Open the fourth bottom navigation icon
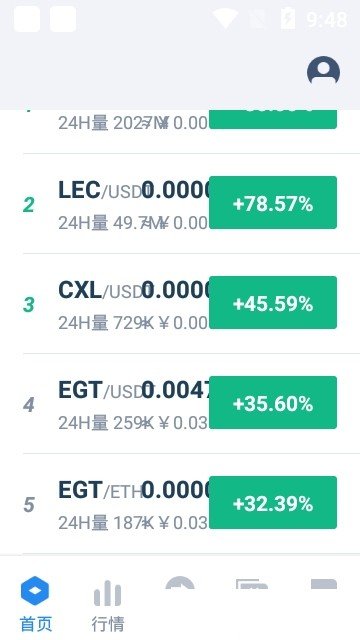This screenshot has height=640, width=360. pyautogui.click(x=252, y=584)
